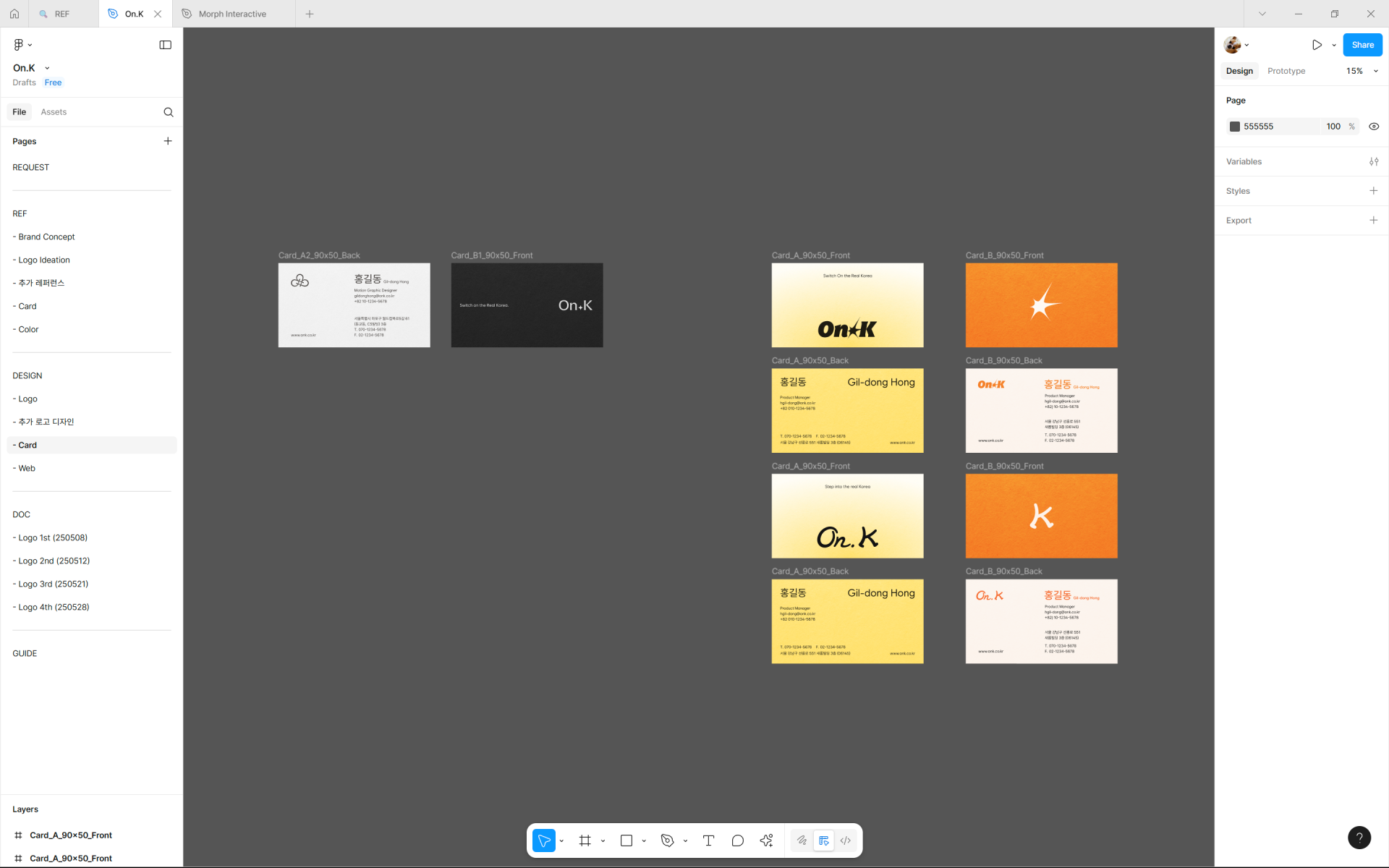Switch to the Prototype tab
1389x868 pixels.
1286,71
